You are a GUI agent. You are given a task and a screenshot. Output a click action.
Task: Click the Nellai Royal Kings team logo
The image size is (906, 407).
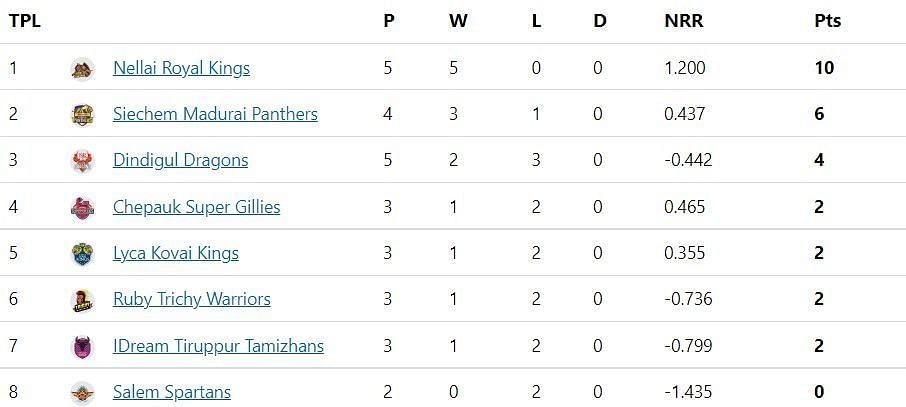(82, 68)
